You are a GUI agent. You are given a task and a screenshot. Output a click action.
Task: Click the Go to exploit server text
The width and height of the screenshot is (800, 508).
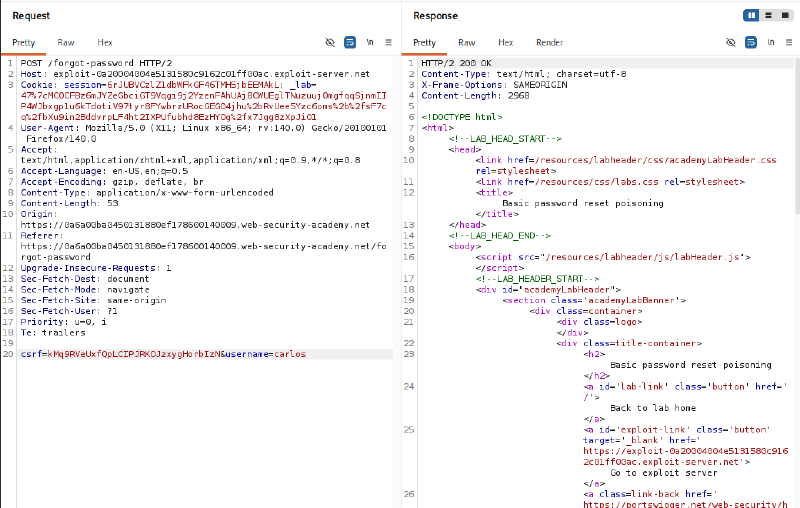[x=664, y=473]
